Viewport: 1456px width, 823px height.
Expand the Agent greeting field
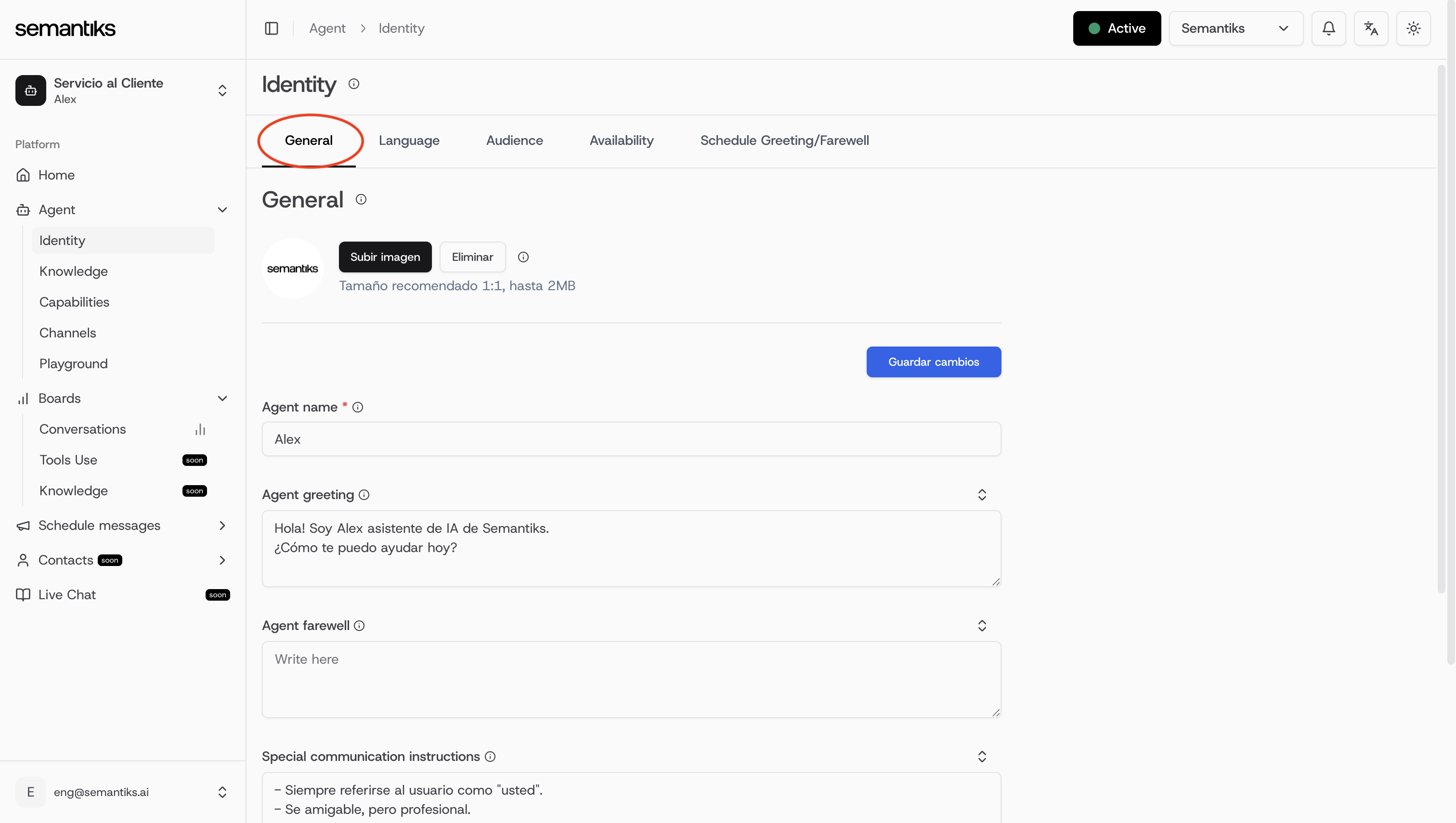tap(982, 495)
